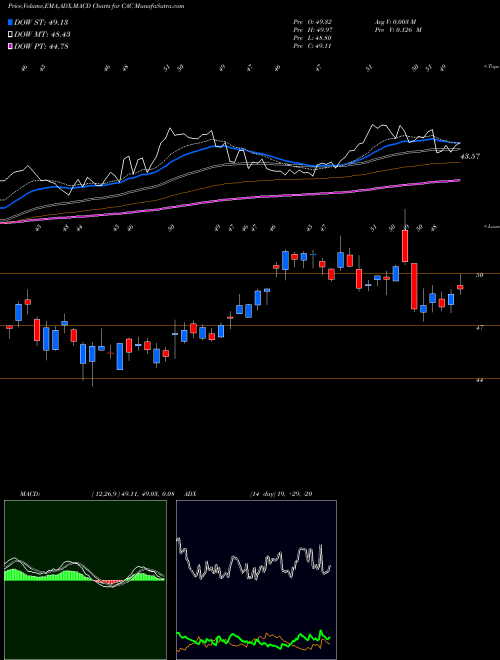Click the ADX panel heading label
Viewport: 500px width, 660px height.
pyautogui.click(x=190, y=494)
